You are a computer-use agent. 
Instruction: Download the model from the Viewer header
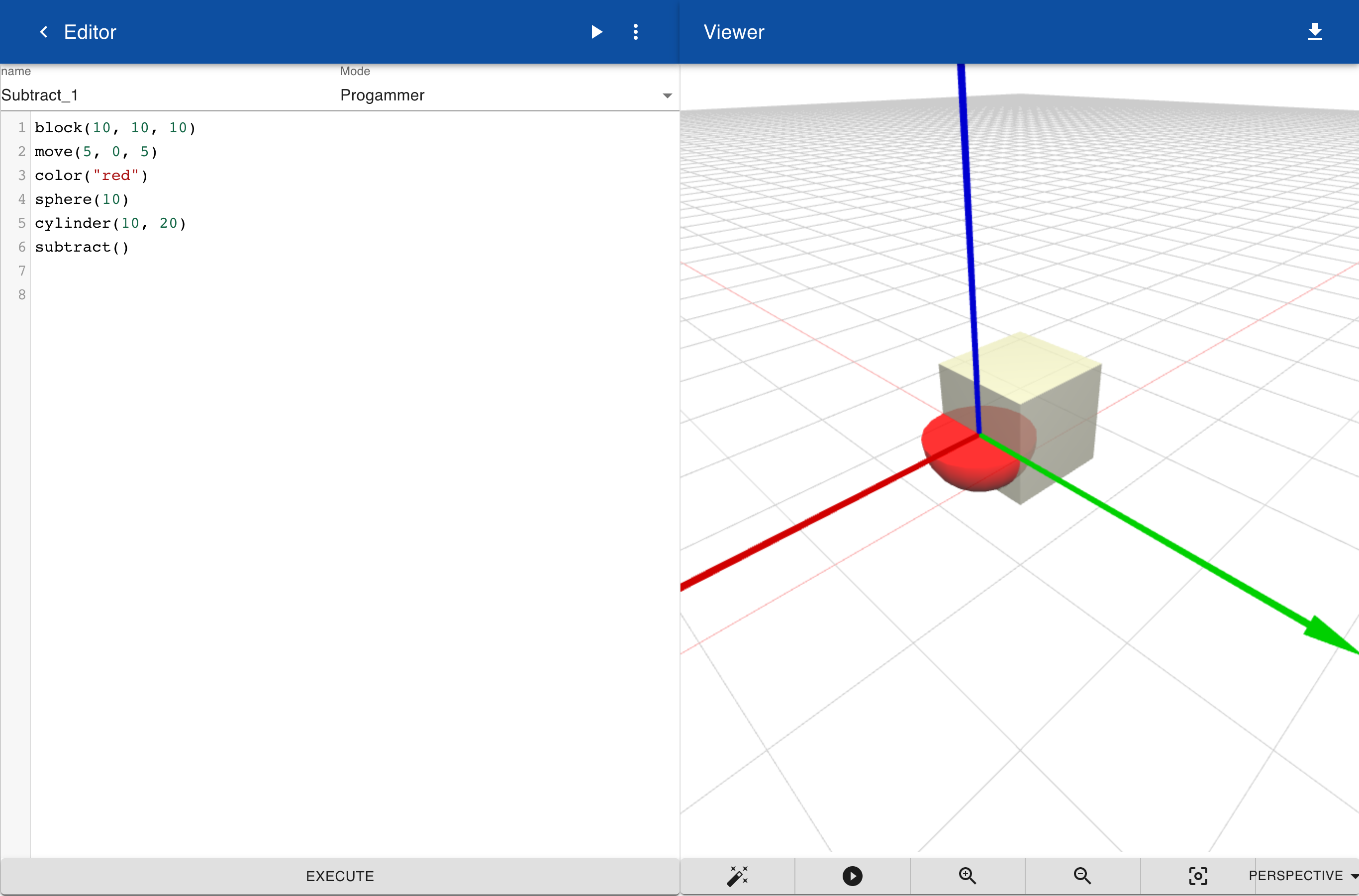coord(1315,31)
